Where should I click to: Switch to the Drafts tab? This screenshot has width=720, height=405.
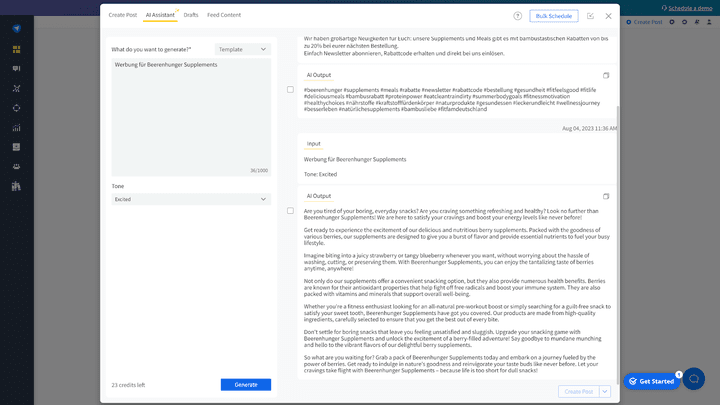pyautogui.click(x=191, y=15)
